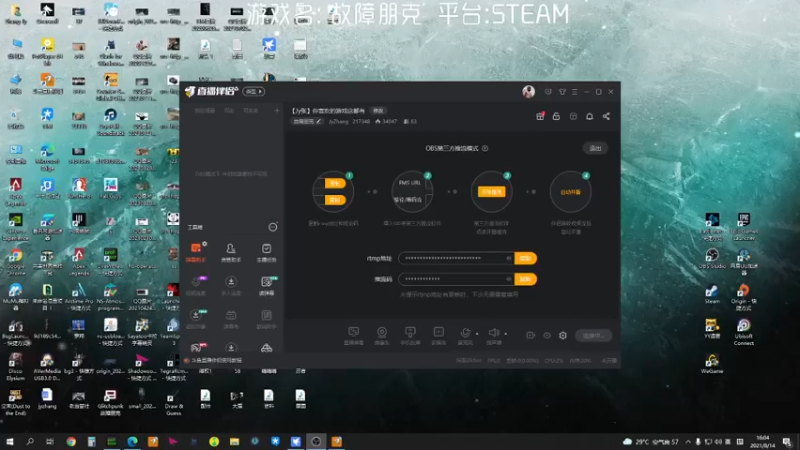Open the gift box icon with red badge

(x=540, y=116)
